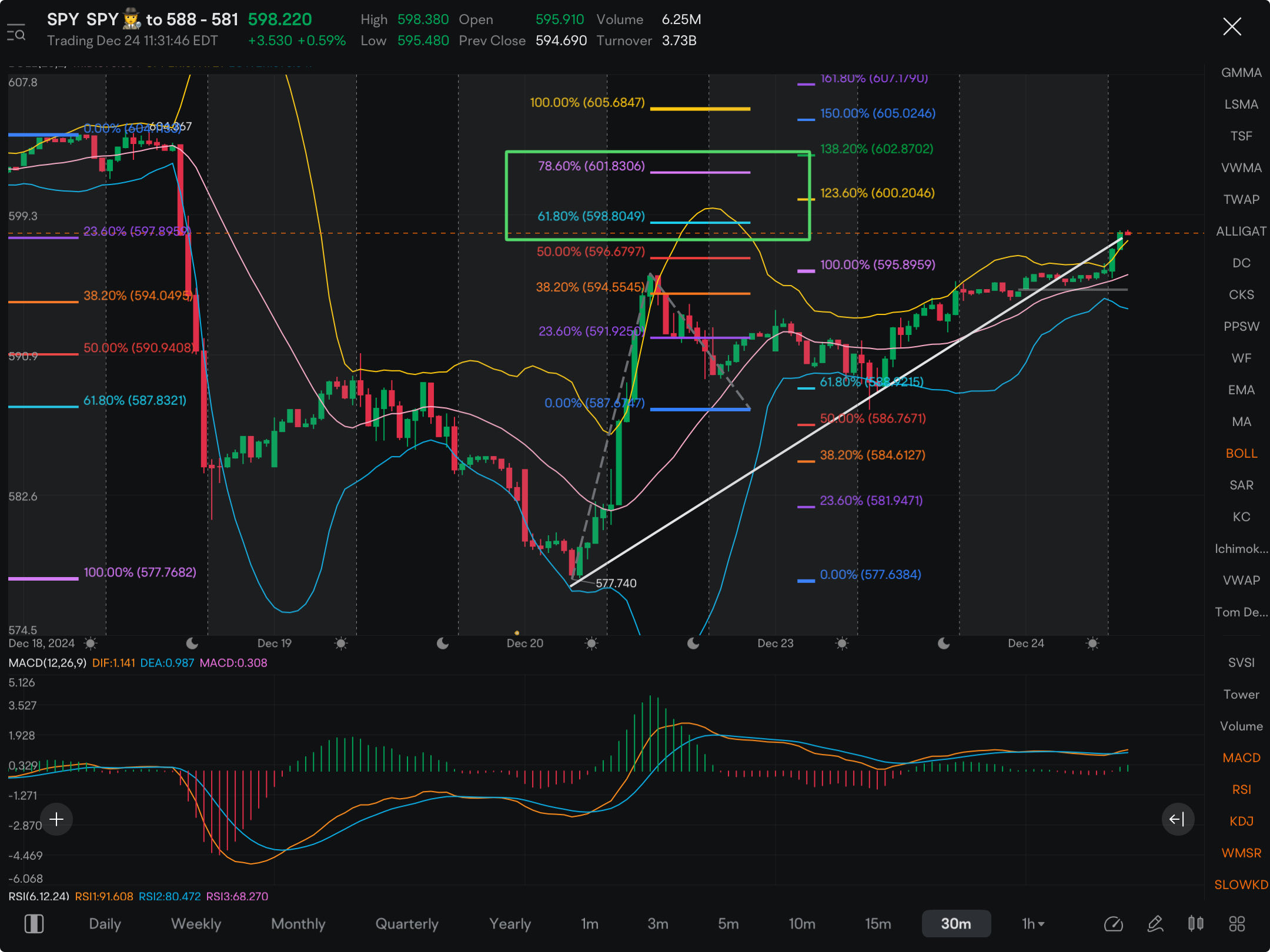
Task: Disable the MACD sub-indicator
Action: [1241, 757]
